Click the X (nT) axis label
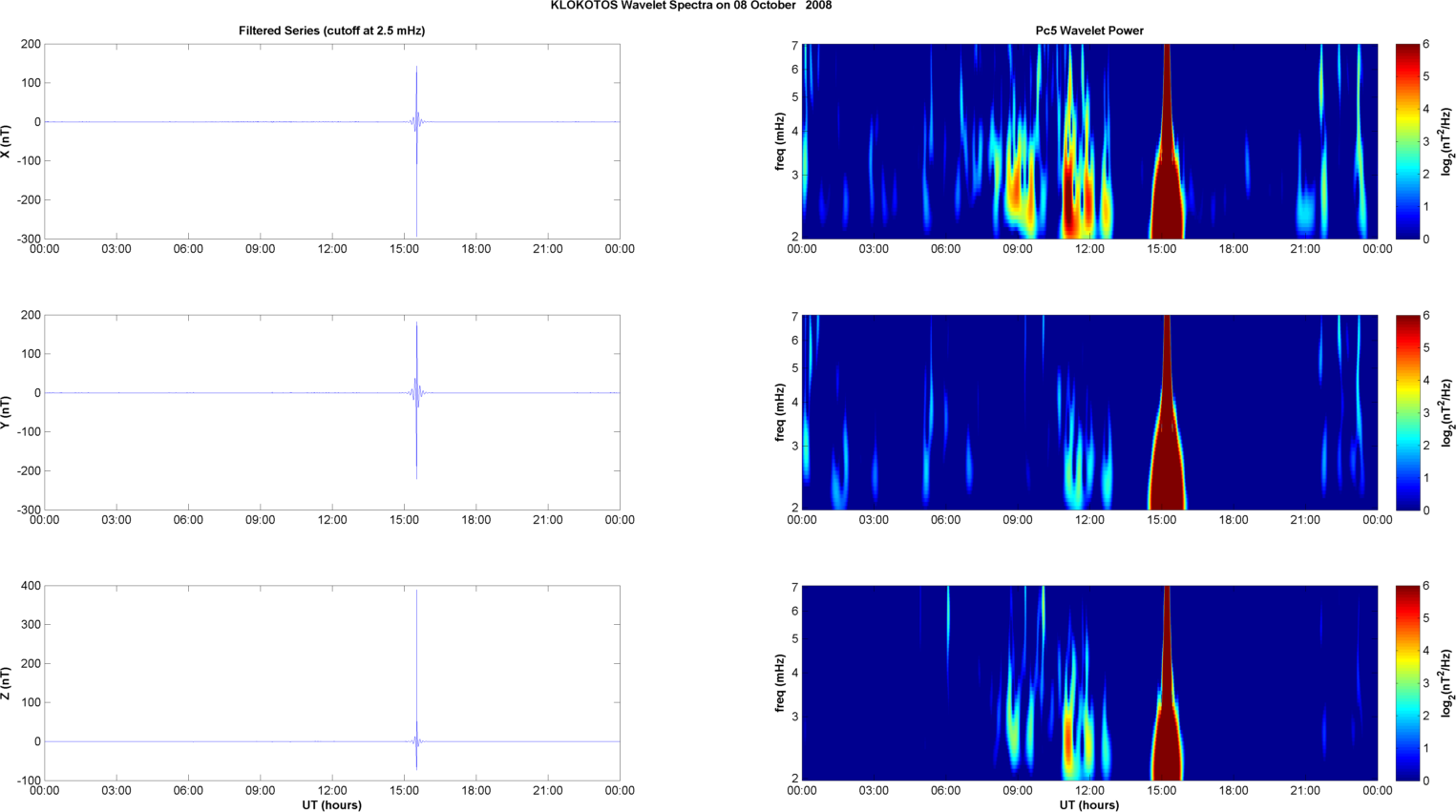The image size is (1456, 812). (x=7, y=141)
